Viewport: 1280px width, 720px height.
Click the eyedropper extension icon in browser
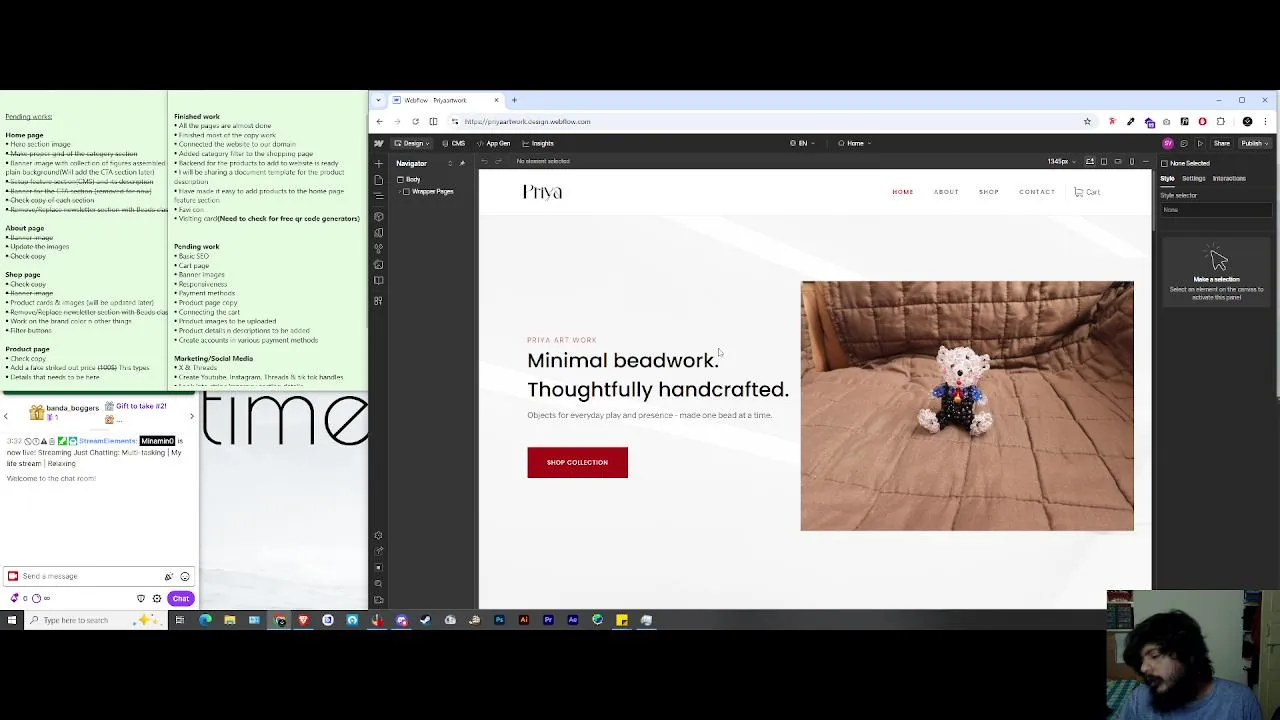tap(1131, 121)
